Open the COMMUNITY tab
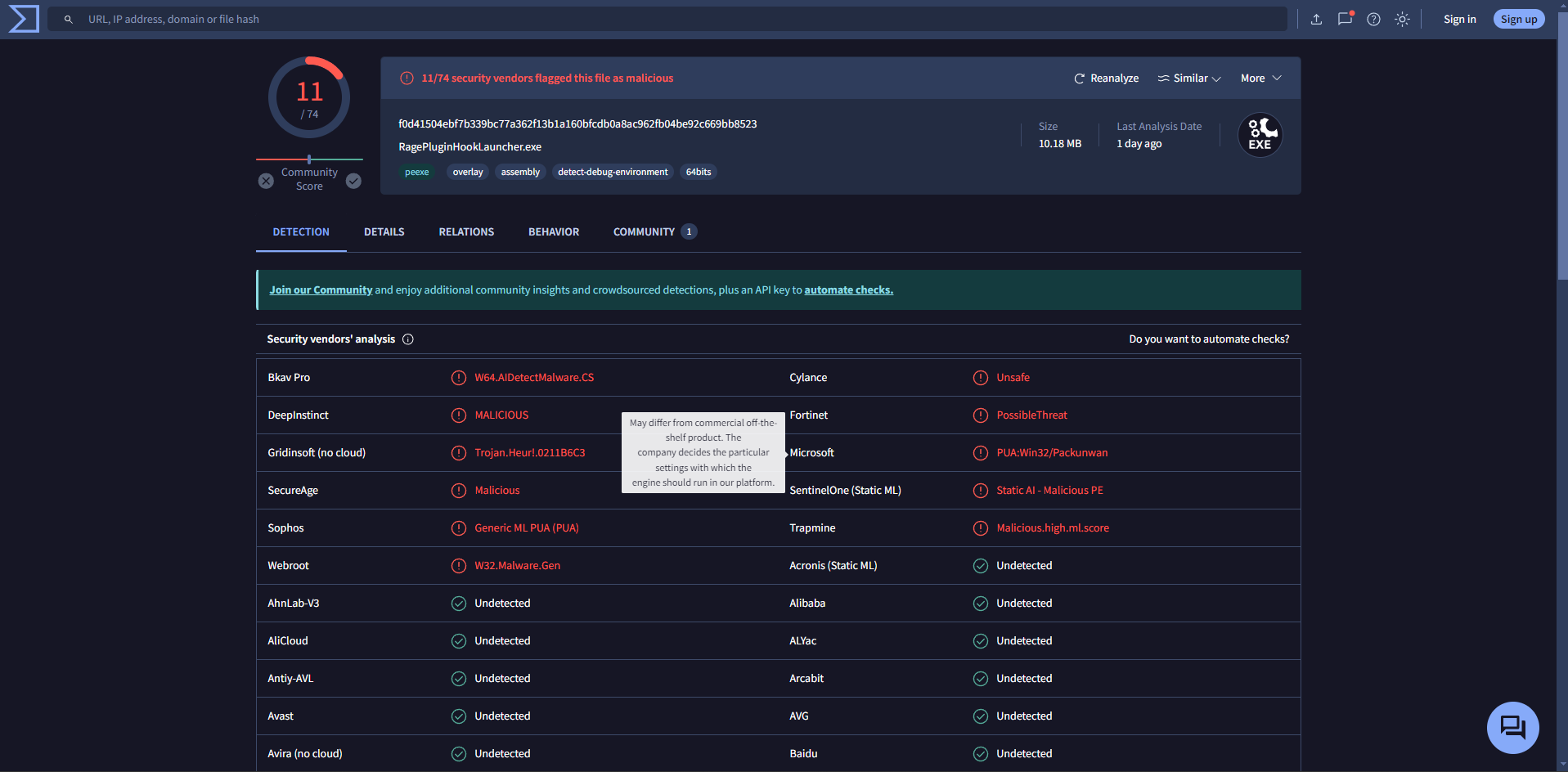The image size is (1568, 772). pos(654,232)
